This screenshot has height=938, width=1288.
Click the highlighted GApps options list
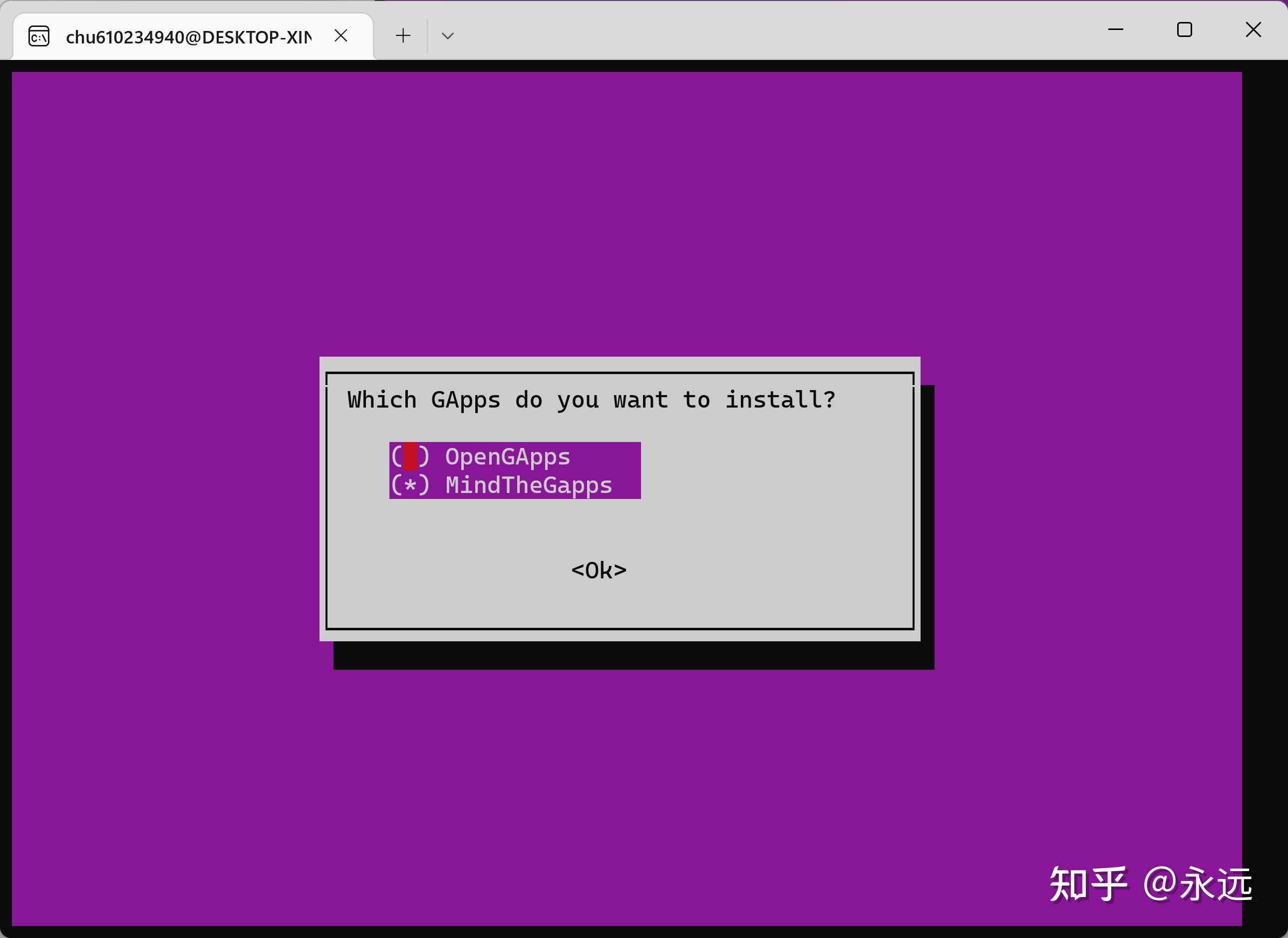[x=514, y=470]
